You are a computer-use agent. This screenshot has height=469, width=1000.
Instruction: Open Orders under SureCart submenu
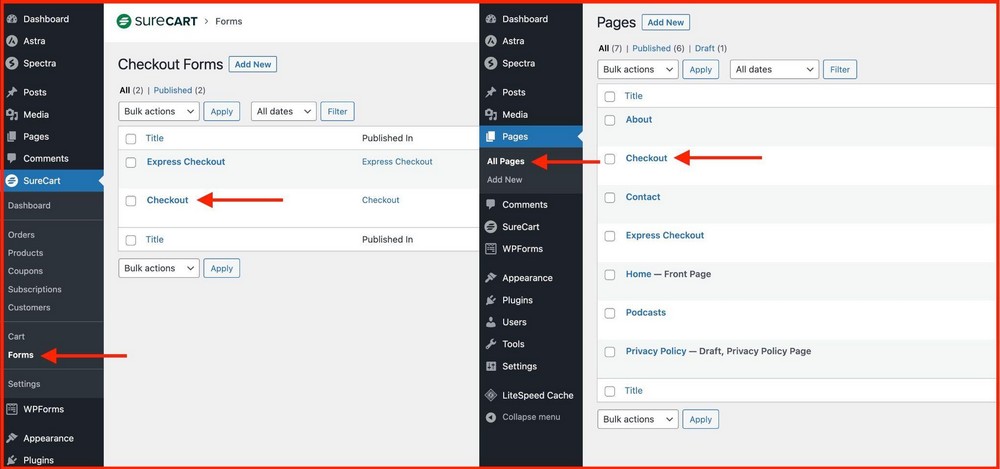[21, 235]
